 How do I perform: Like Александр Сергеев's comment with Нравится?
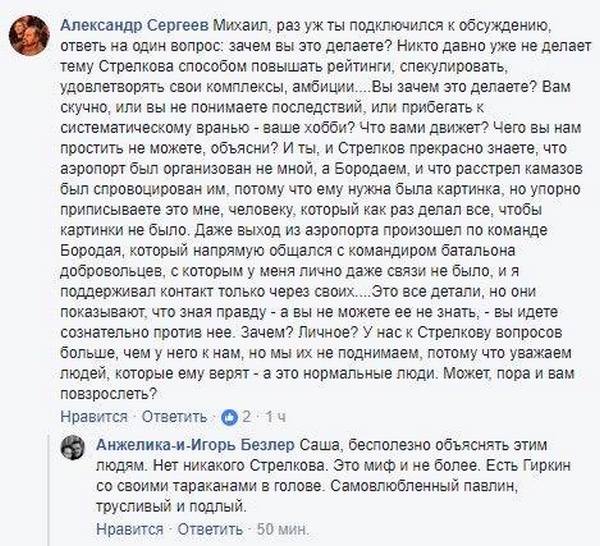(x=94, y=417)
